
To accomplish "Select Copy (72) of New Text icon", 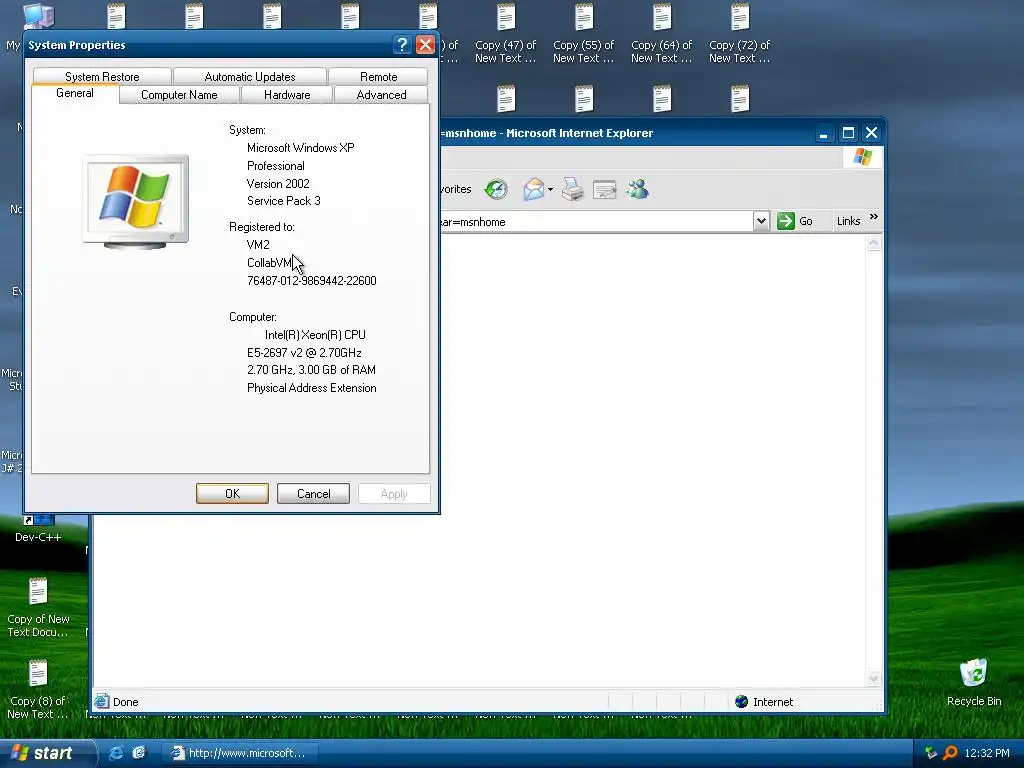I will (739, 34).
